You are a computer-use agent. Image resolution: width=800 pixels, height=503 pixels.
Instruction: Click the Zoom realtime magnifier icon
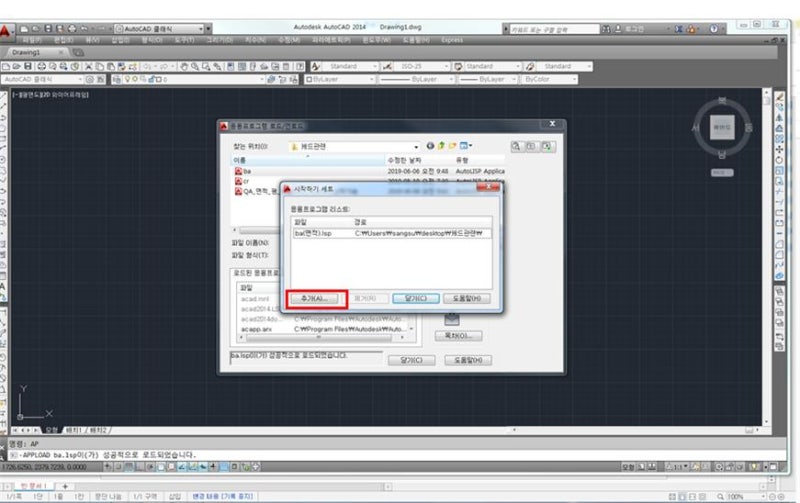[195, 66]
